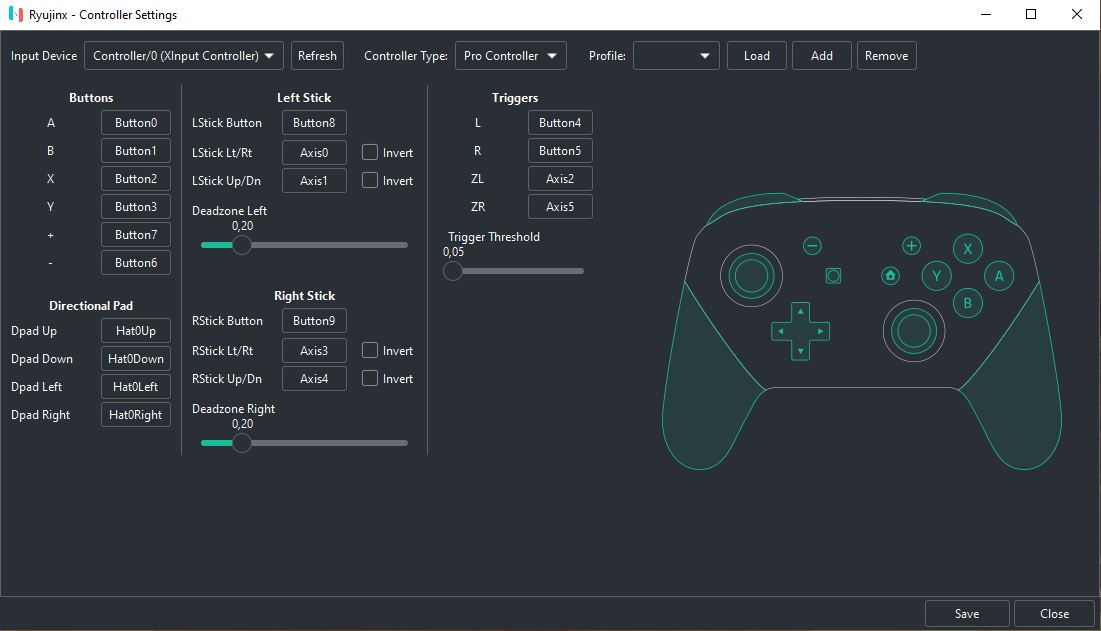Click the B button on the controller diagram
This screenshot has width=1101, height=631.
coord(967,303)
